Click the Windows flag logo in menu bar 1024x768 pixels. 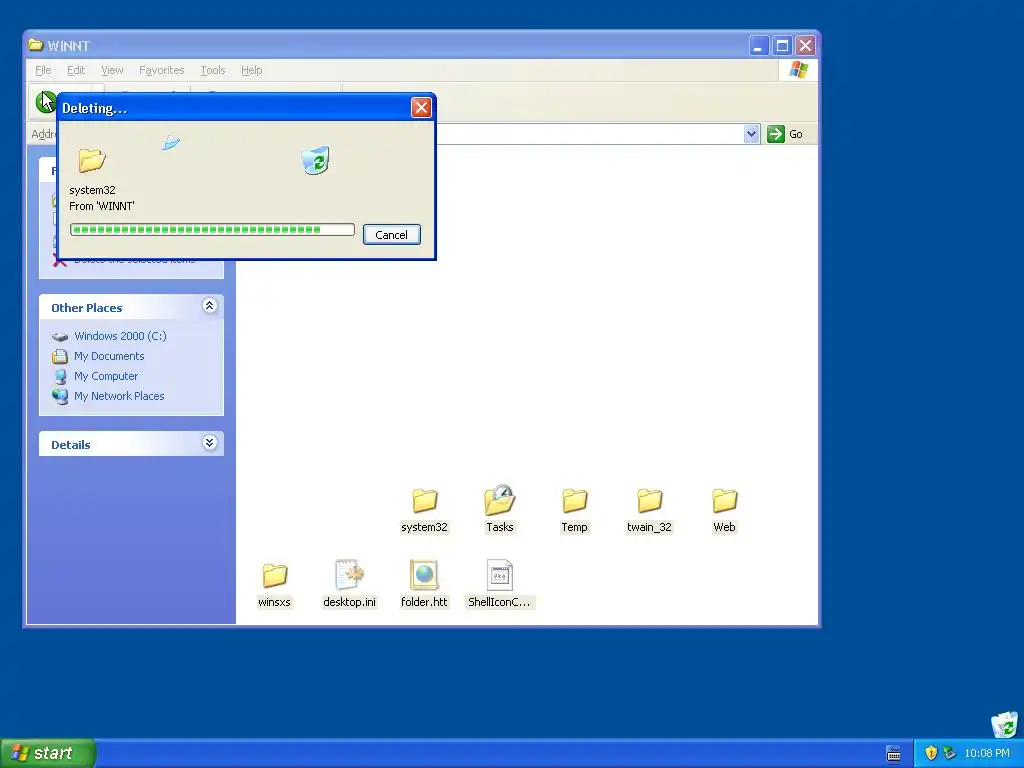pyautogui.click(x=798, y=70)
